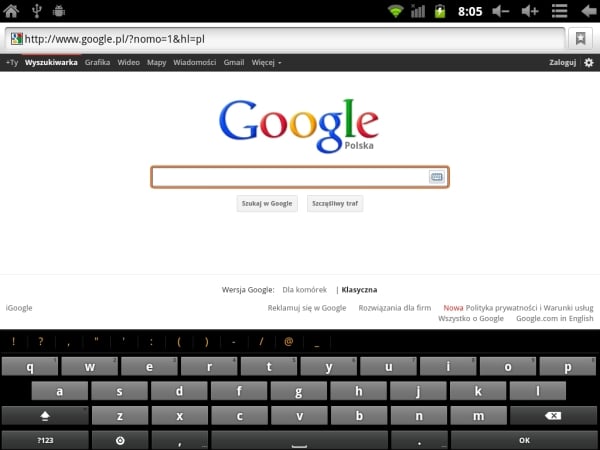This screenshot has height=450, width=600.
Task: Tap the battery charging icon
Action: (x=440, y=11)
